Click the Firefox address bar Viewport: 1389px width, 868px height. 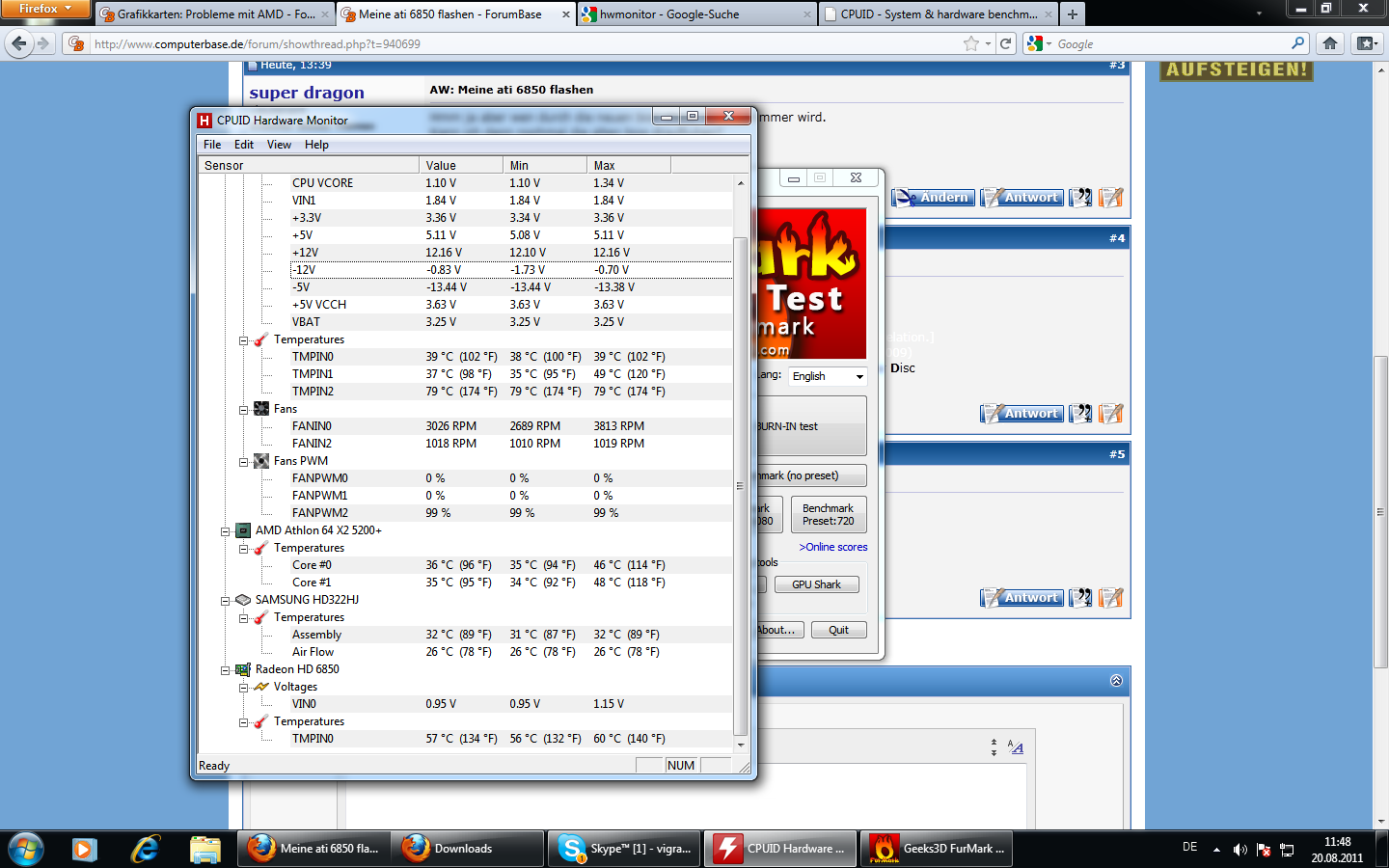tap(526, 43)
